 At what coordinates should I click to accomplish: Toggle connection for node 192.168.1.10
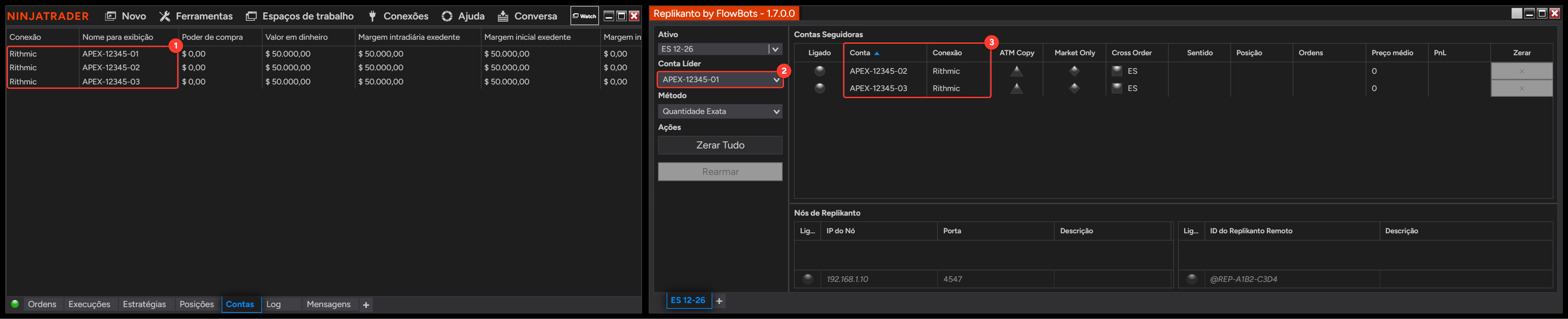point(807,279)
